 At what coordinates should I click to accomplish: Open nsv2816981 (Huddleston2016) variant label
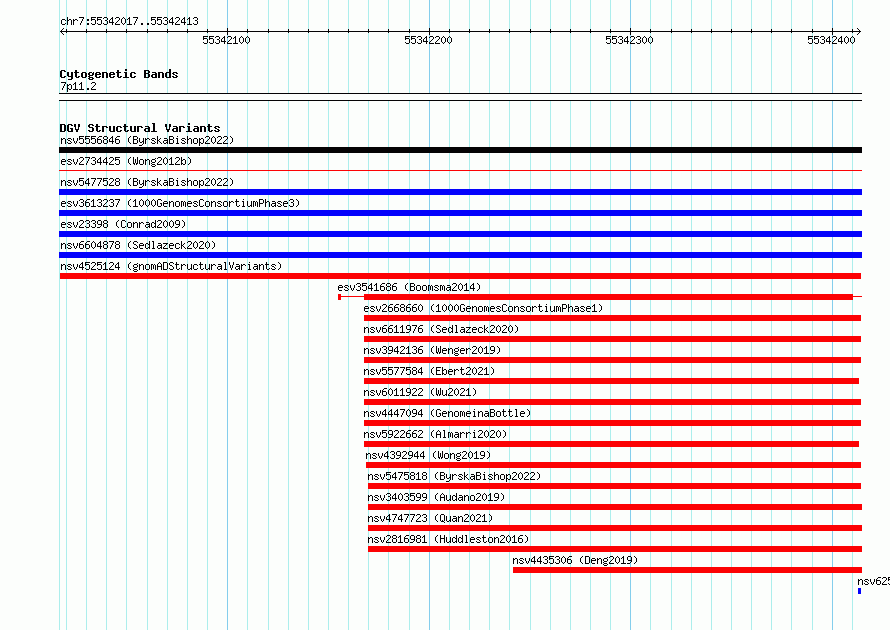pos(448,539)
